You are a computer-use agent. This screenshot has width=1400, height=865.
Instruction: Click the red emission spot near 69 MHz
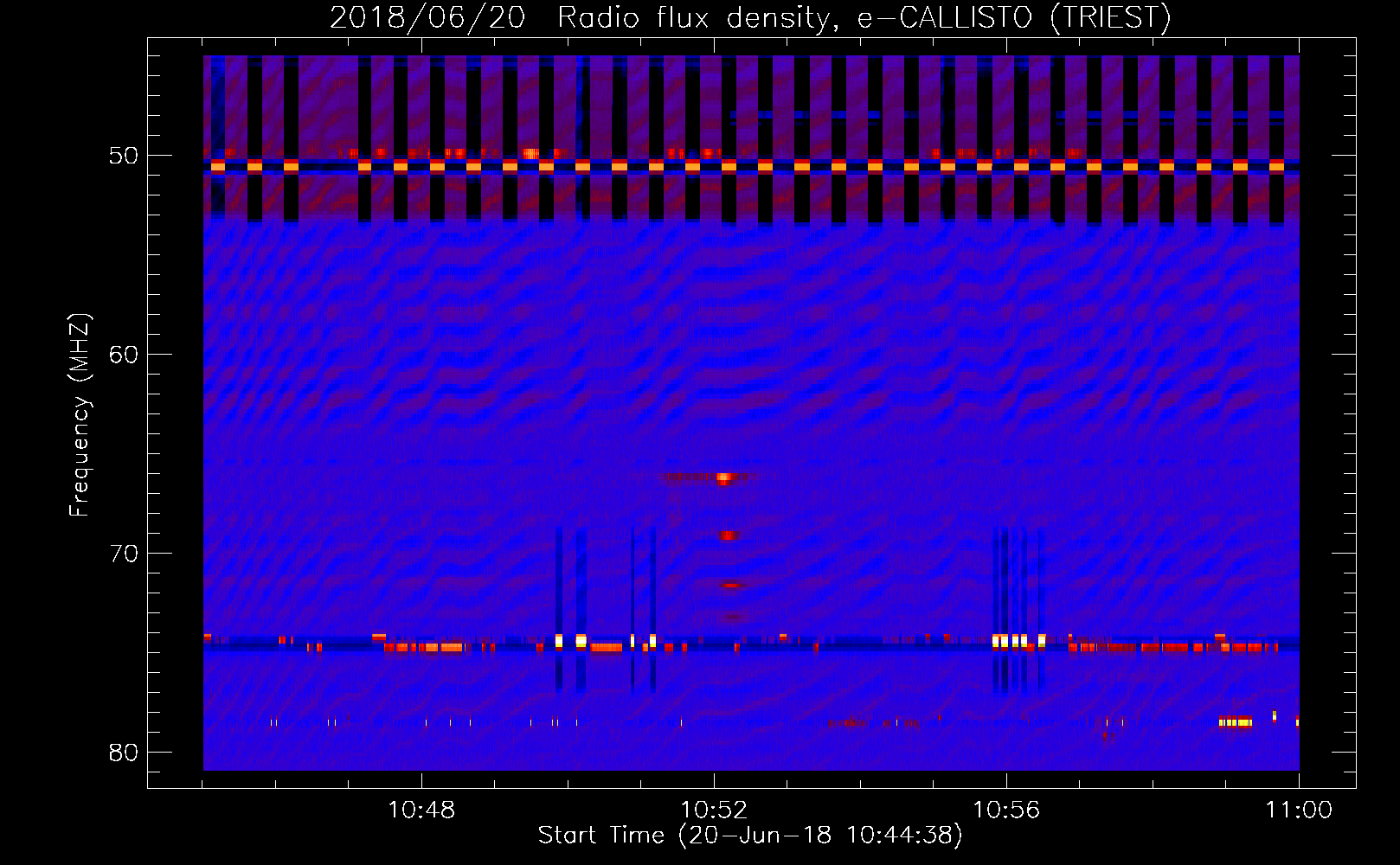[x=729, y=535]
